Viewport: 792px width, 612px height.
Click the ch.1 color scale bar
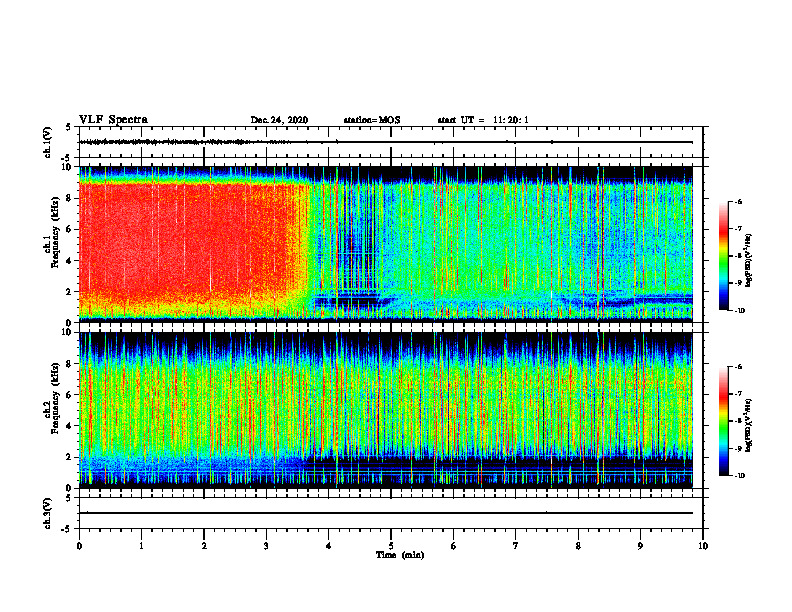click(723, 256)
